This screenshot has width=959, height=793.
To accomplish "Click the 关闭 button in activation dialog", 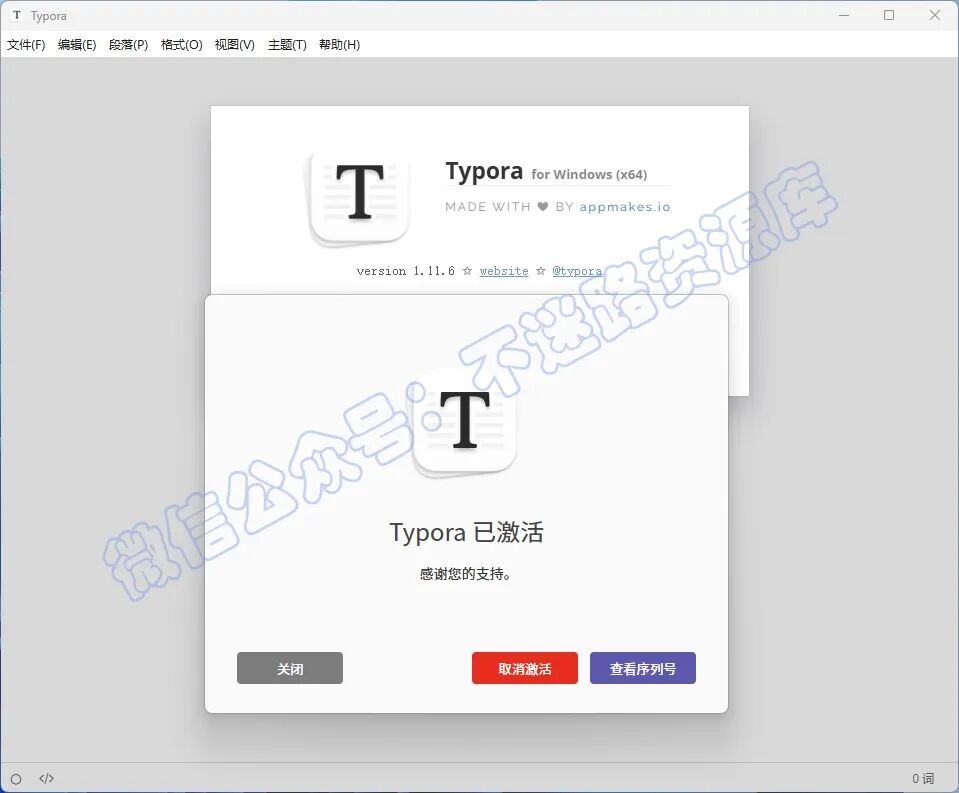I will [290, 668].
